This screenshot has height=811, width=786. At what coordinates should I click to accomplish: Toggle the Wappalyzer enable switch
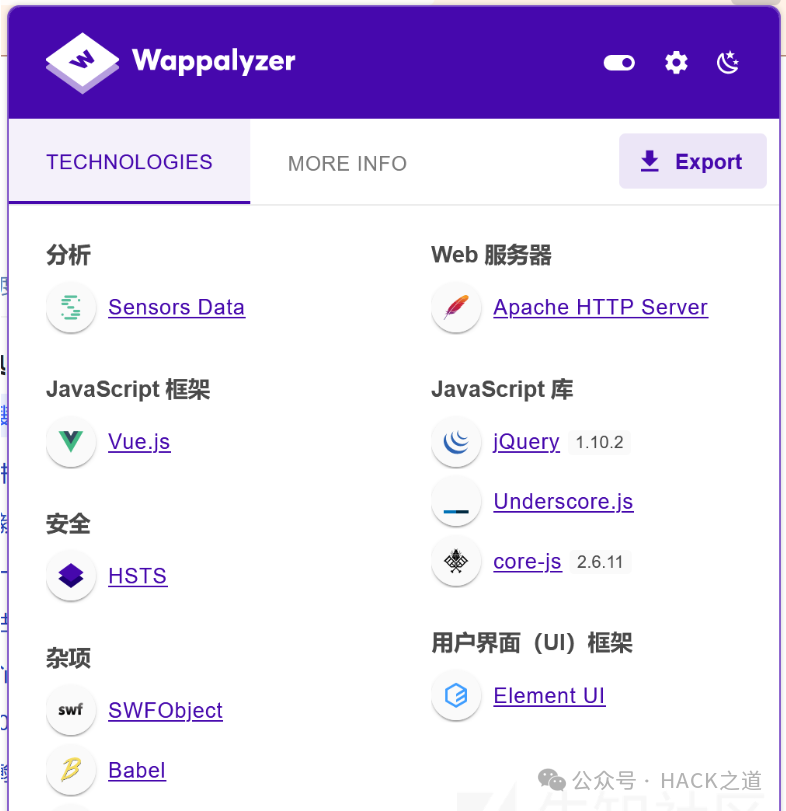tap(619, 63)
